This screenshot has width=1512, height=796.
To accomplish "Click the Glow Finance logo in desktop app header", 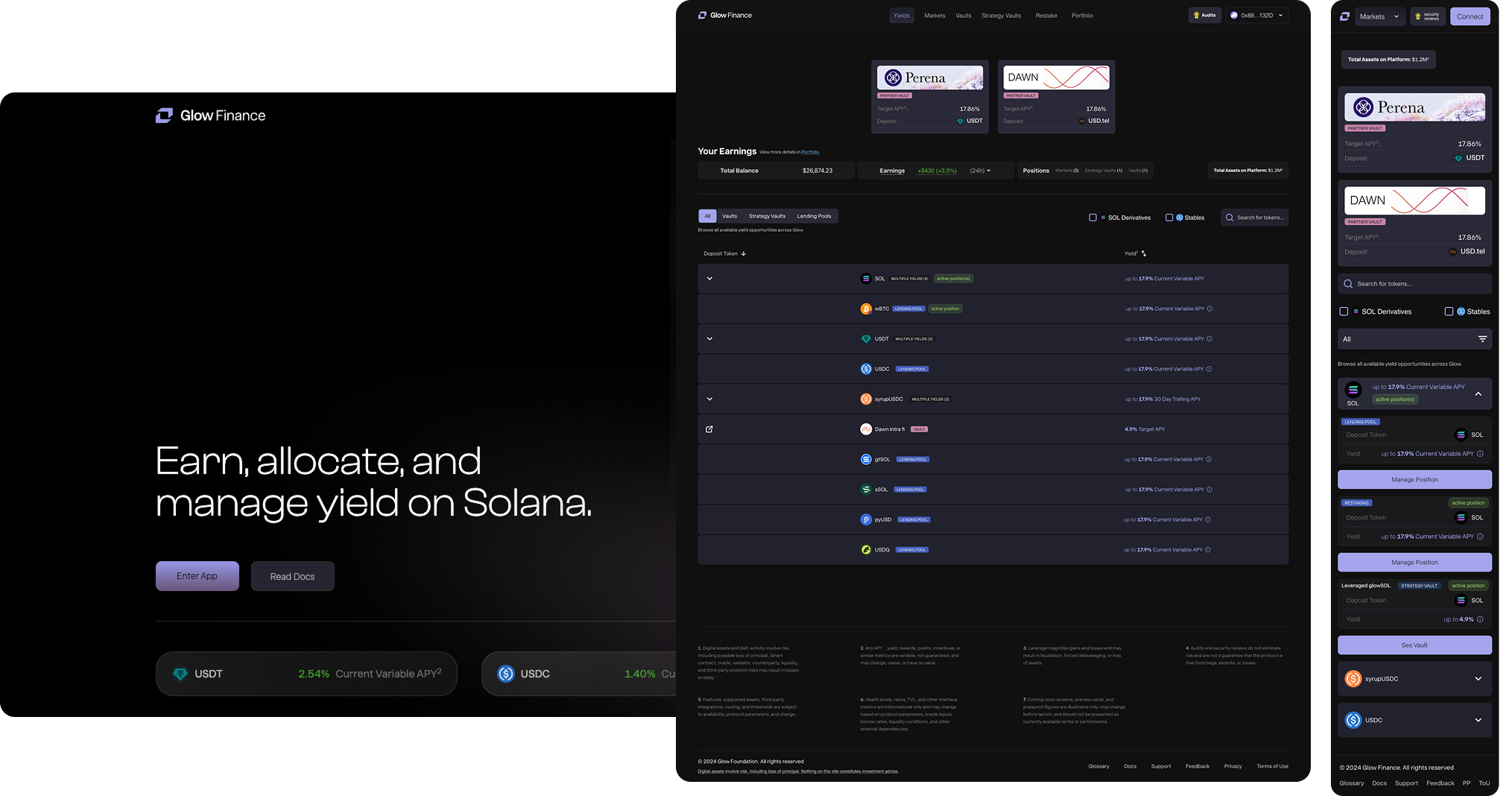I will tap(725, 15).
